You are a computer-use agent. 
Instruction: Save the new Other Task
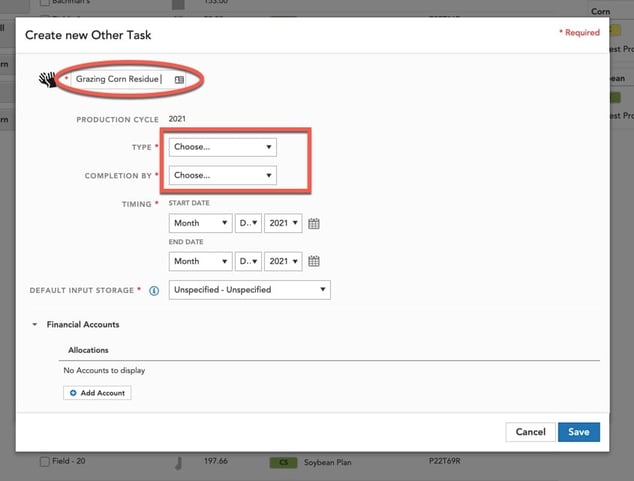click(579, 432)
